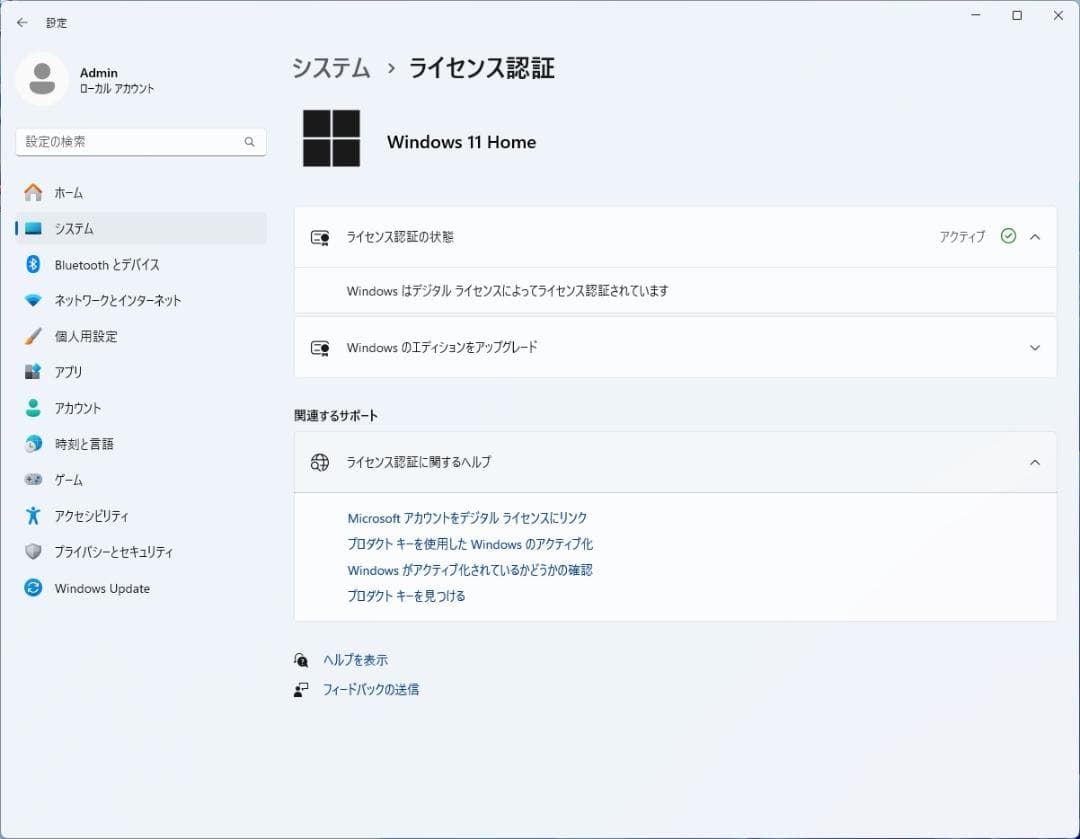Click システム in the breadcrumb

click(330, 68)
